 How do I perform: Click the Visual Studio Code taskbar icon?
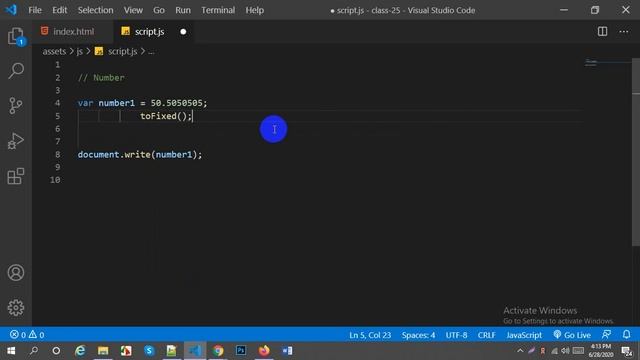tap(195, 351)
